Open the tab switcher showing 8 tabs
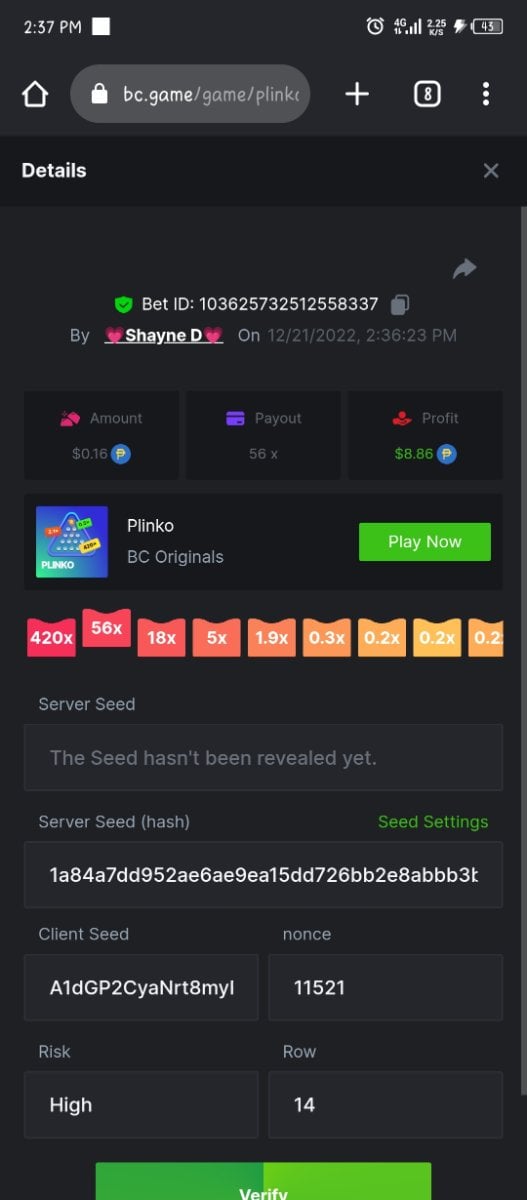The width and height of the screenshot is (527, 1200). point(427,94)
